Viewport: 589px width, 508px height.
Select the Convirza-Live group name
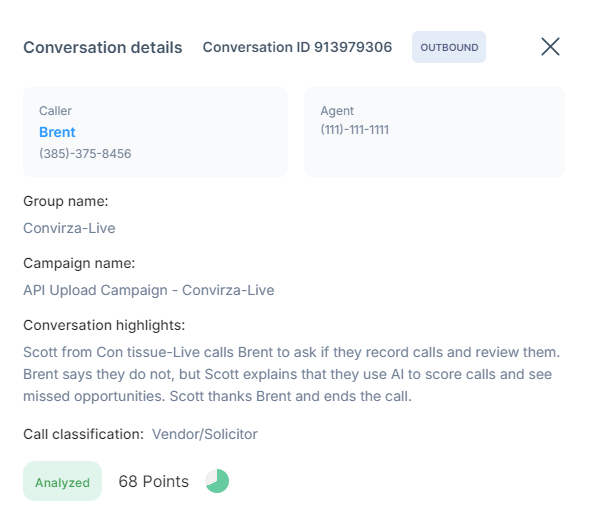pos(69,228)
